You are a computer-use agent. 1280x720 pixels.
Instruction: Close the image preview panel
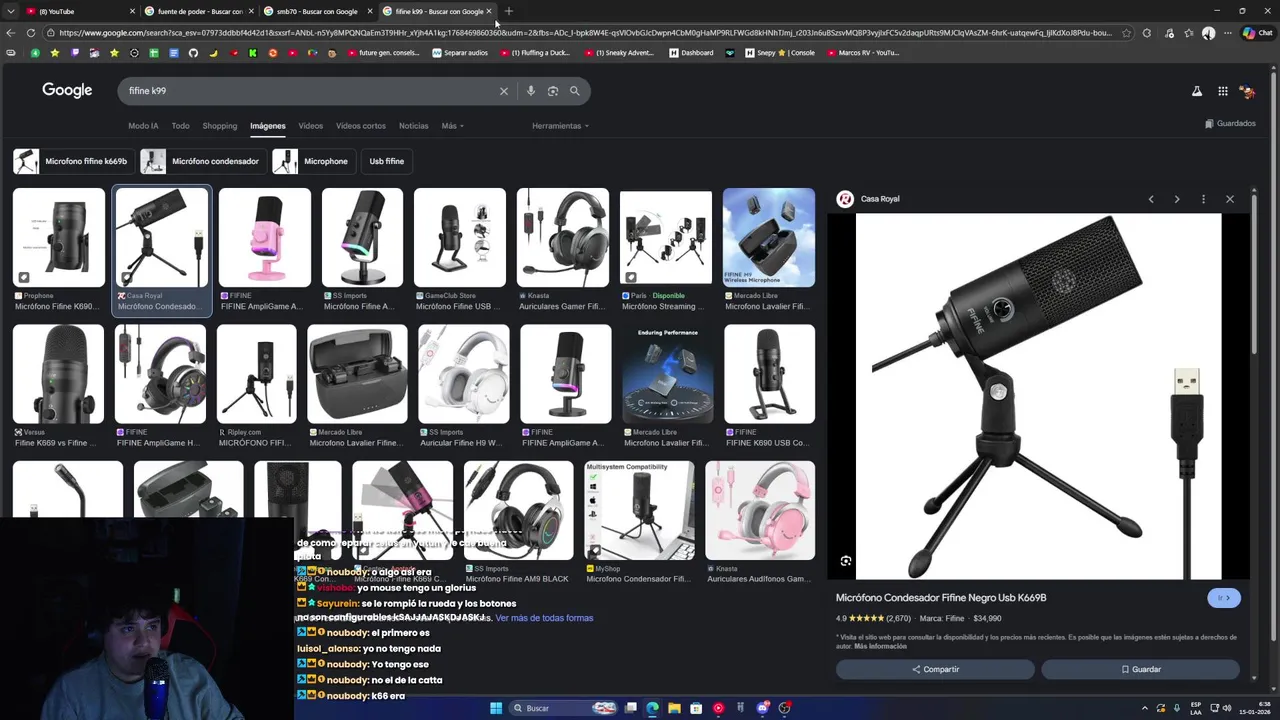(x=1230, y=199)
